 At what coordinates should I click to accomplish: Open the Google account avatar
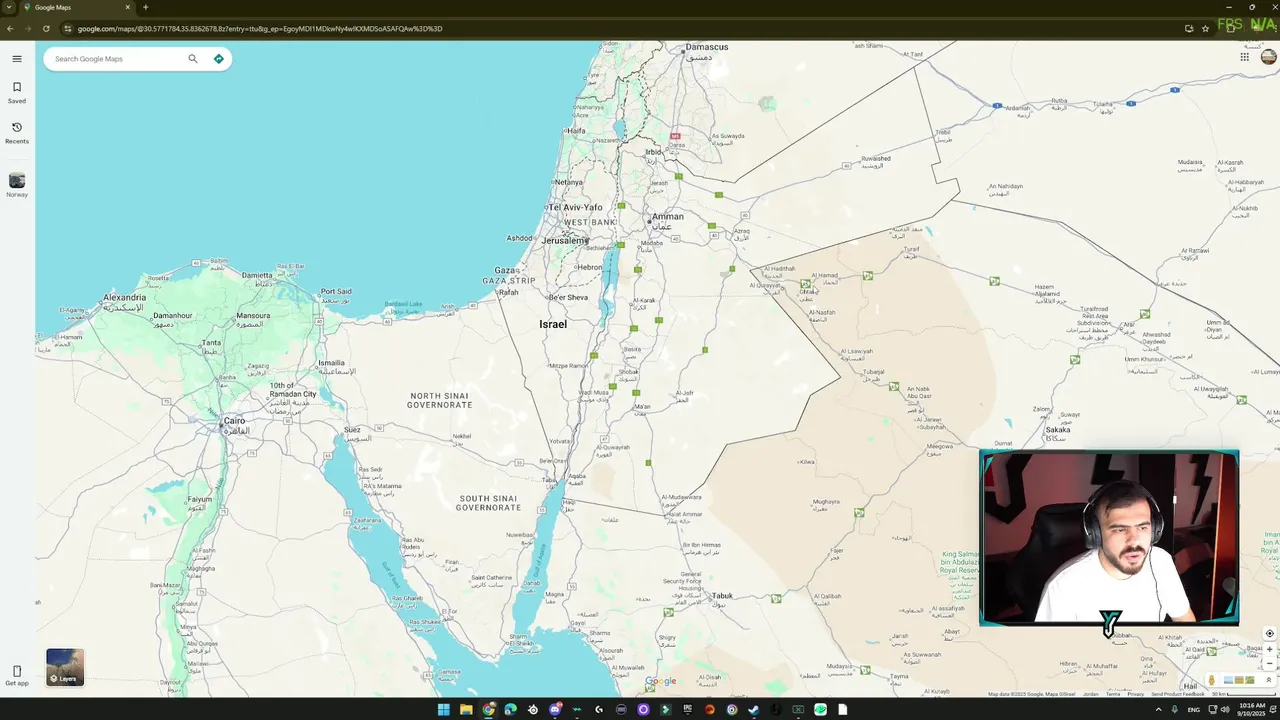[x=1268, y=57]
